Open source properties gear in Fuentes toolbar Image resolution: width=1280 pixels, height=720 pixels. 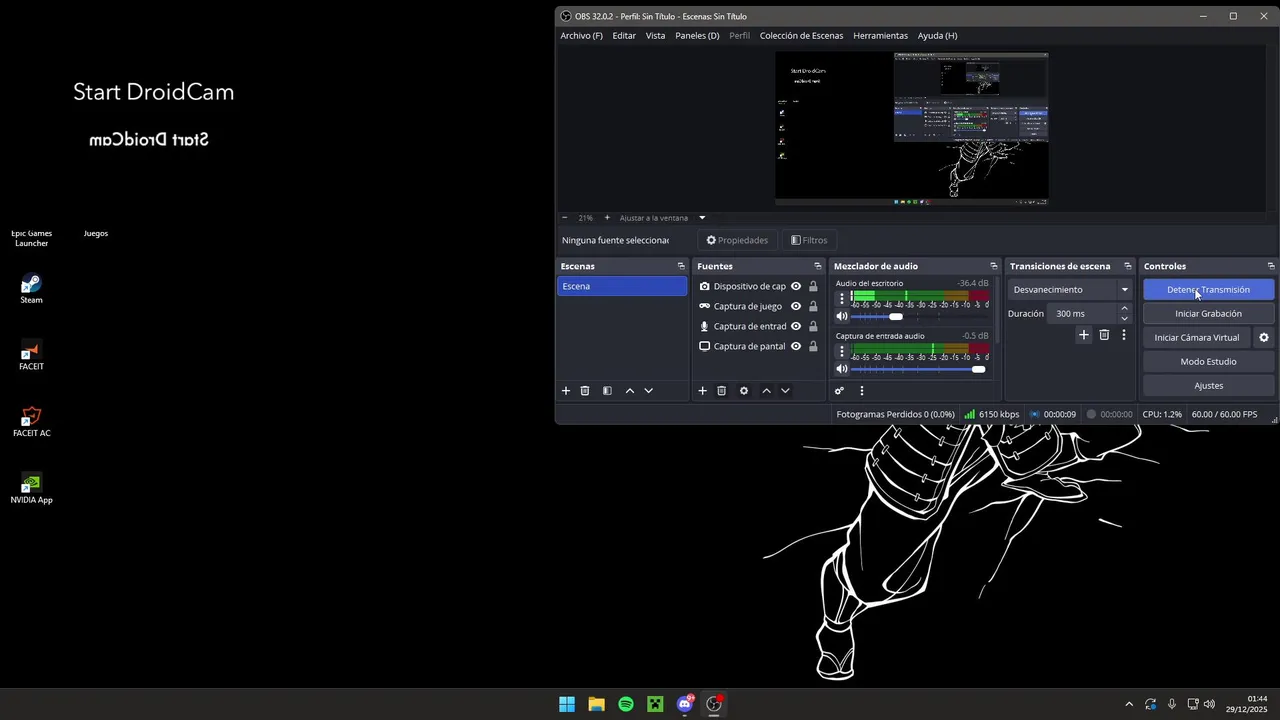[x=744, y=391]
